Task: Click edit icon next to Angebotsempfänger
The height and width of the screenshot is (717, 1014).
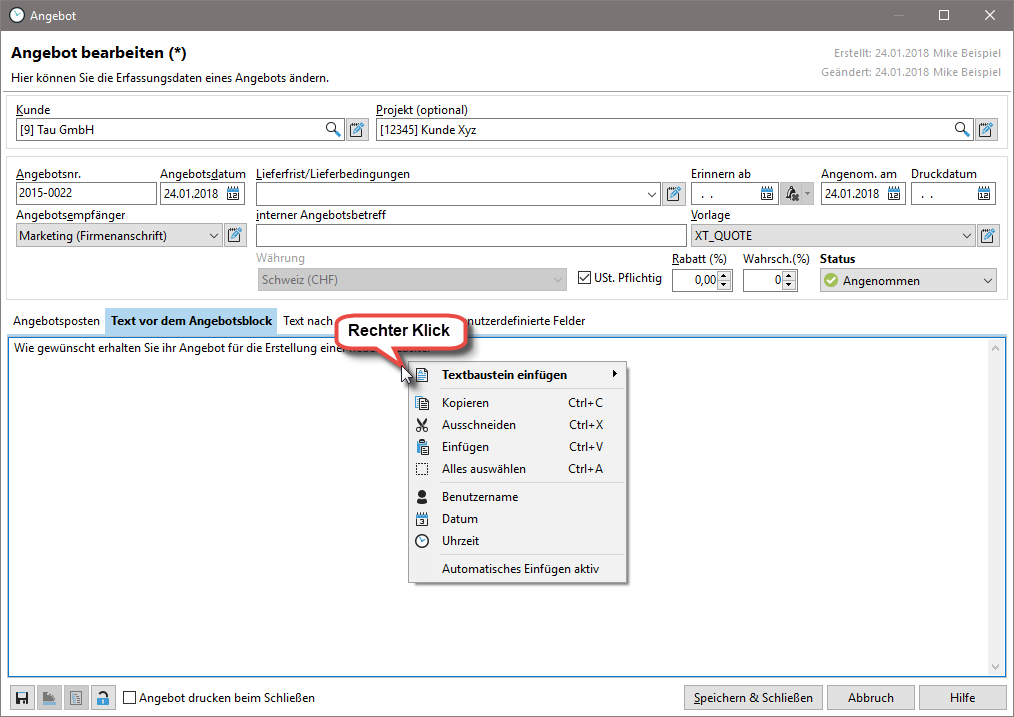Action: coord(235,236)
